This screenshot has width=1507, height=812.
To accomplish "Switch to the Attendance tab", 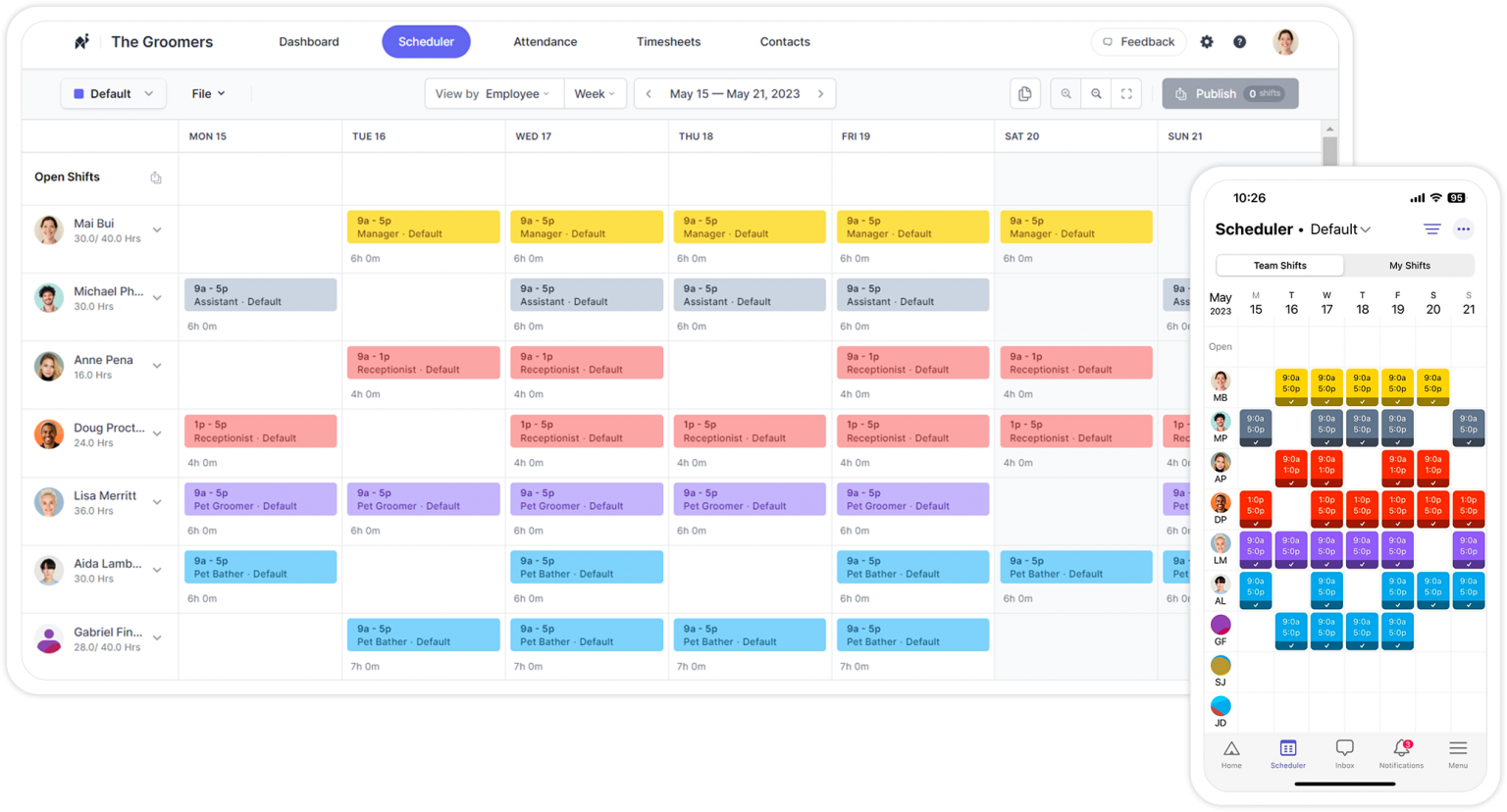I will [545, 41].
